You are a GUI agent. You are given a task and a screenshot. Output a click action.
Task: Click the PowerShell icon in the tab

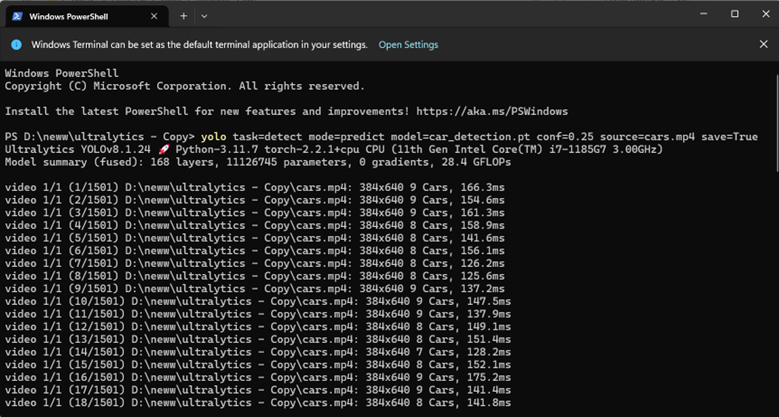pos(17,16)
